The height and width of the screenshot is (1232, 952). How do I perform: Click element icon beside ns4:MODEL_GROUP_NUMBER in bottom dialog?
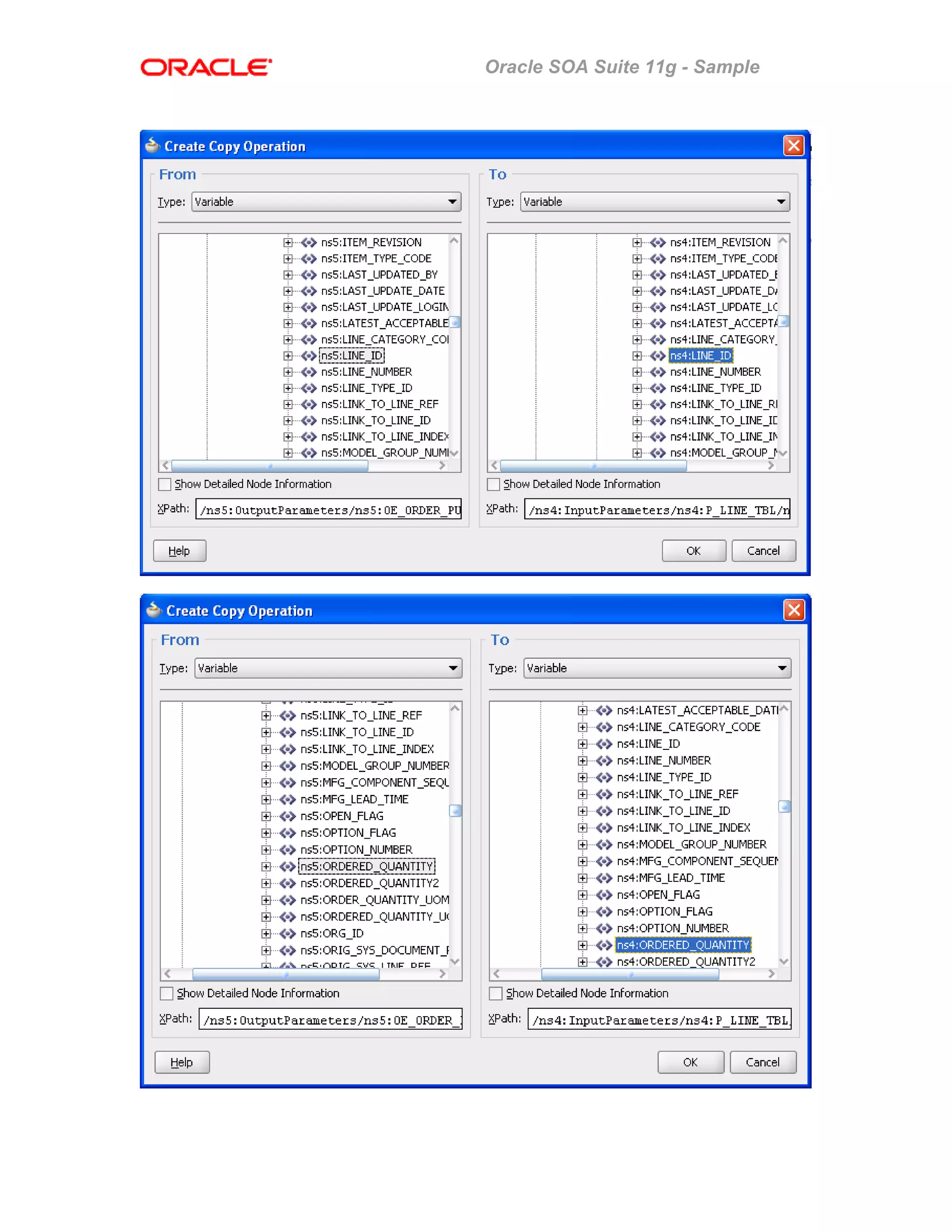[x=604, y=844]
